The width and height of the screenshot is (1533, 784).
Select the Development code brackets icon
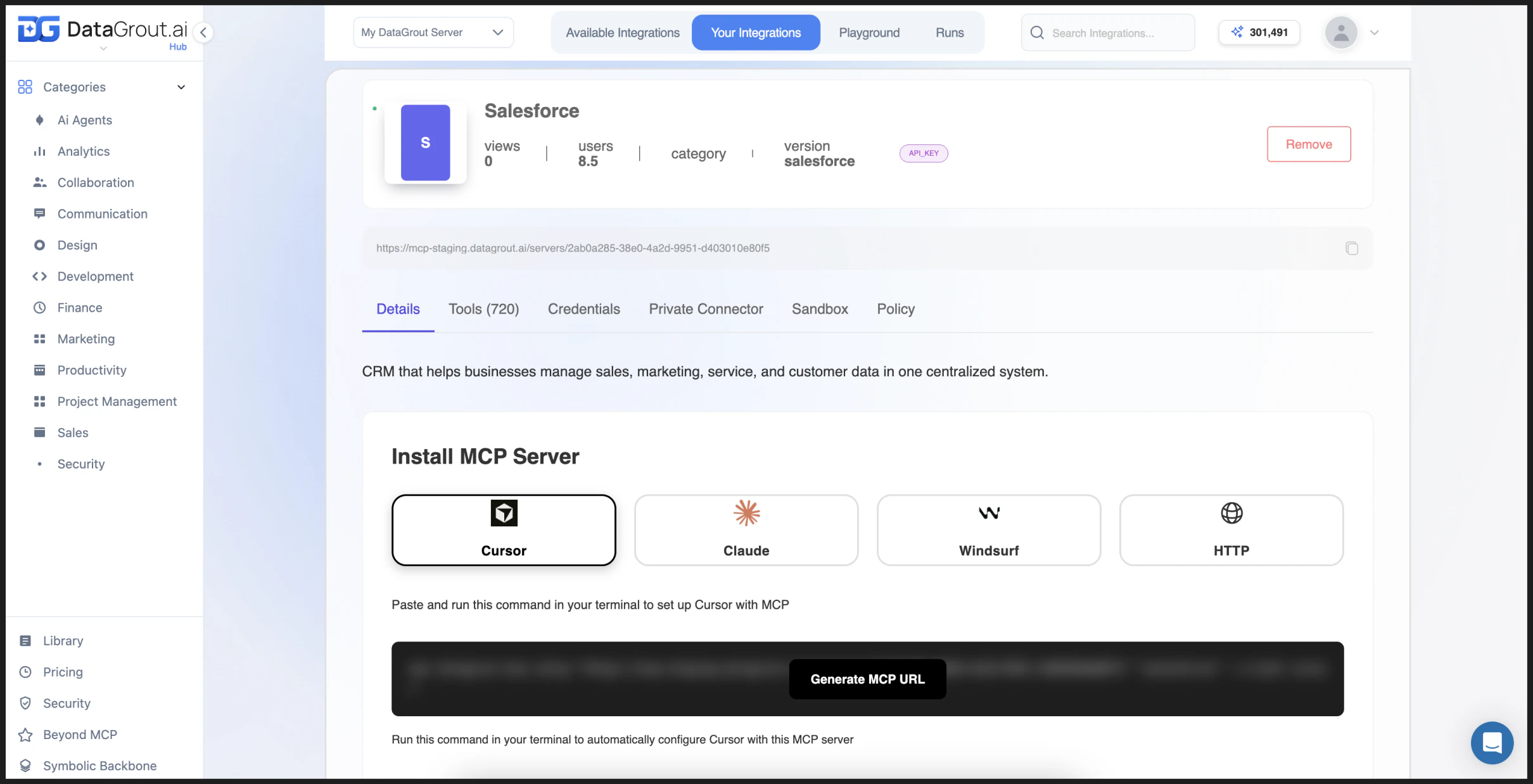click(39, 276)
